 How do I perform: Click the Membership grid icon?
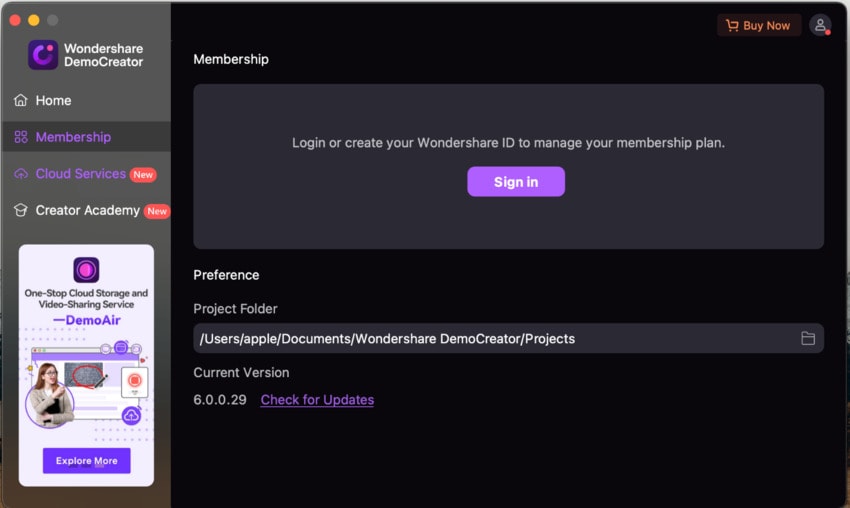click(21, 137)
